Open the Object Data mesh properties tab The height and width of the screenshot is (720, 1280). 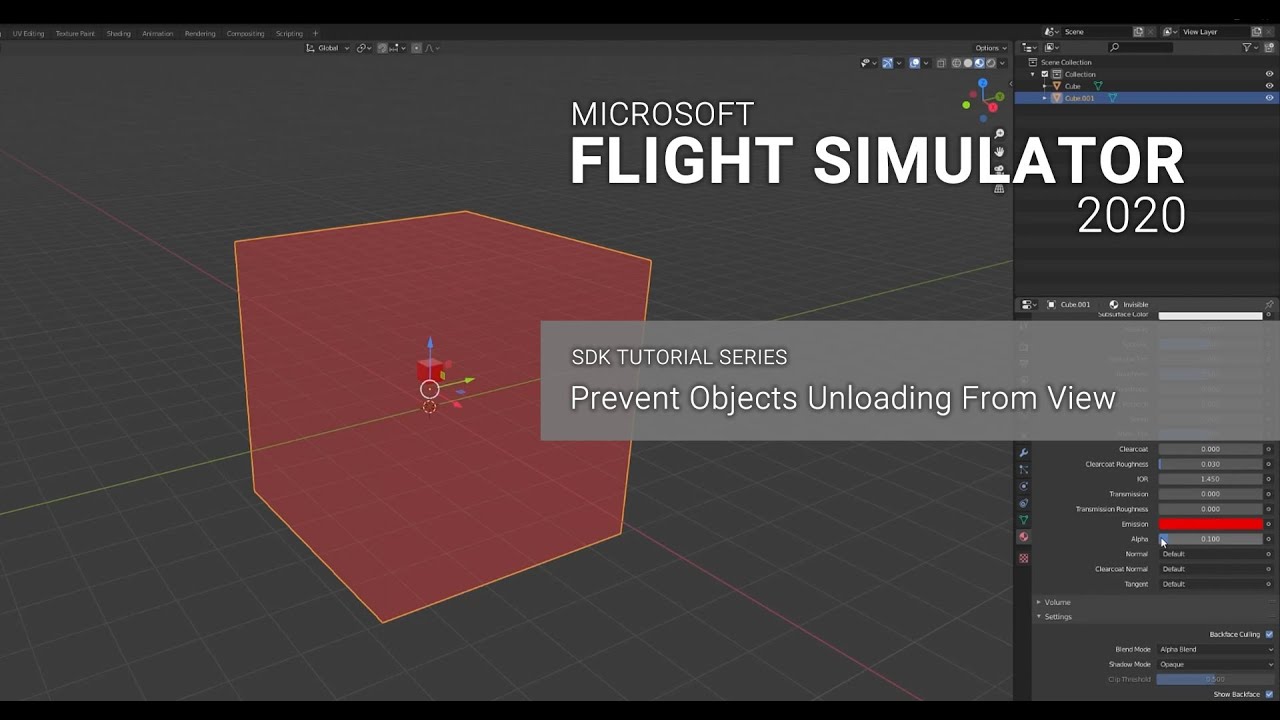[x=1023, y=520]
